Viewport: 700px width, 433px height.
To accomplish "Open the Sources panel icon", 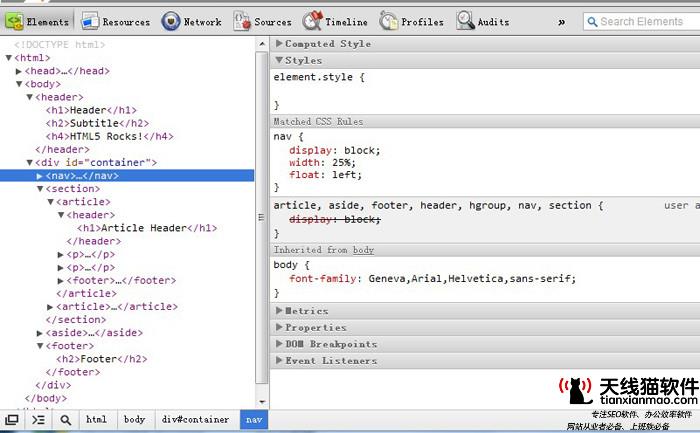I will tap(242, 21).
